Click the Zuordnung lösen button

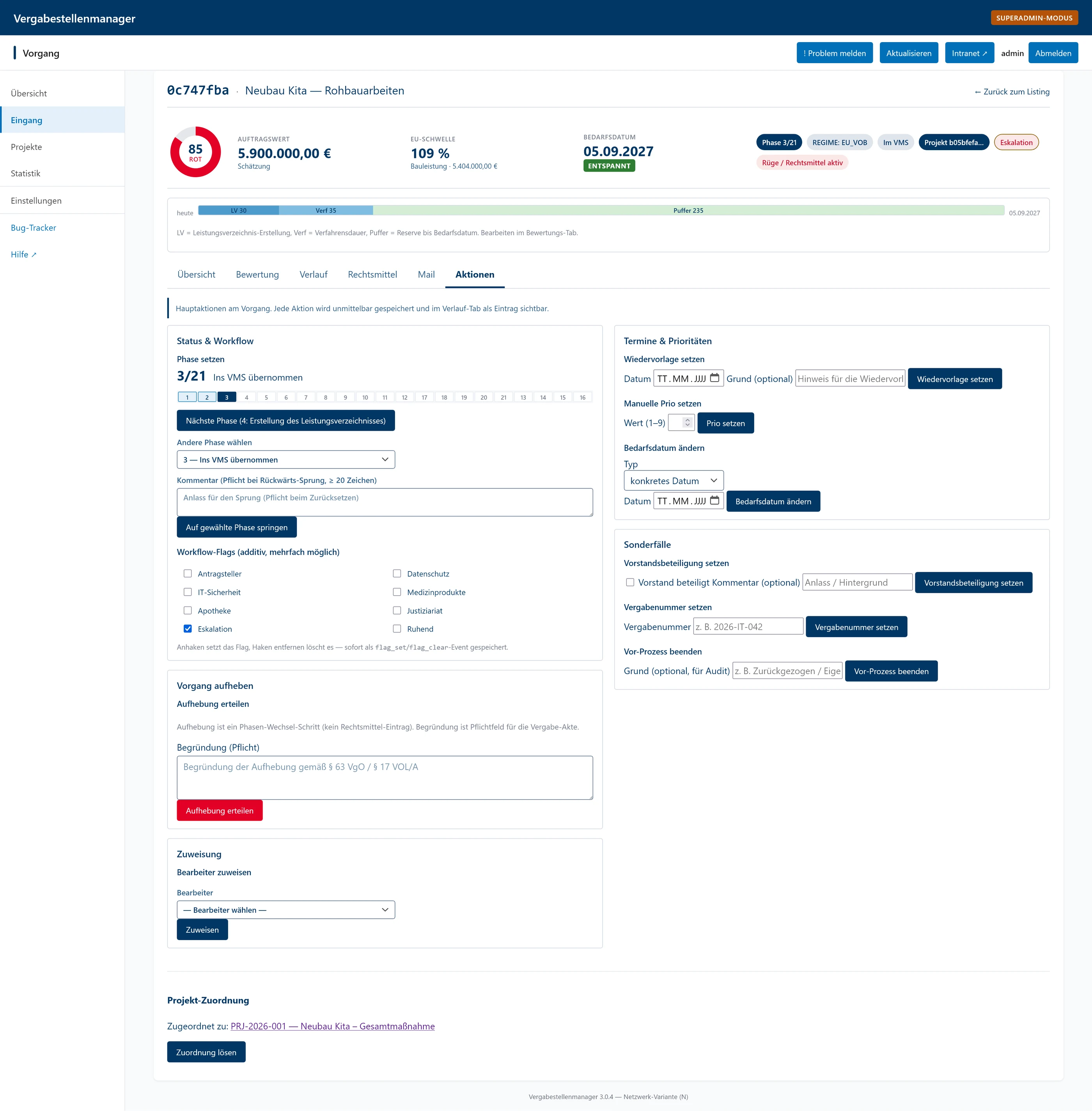coord(206,1052)
